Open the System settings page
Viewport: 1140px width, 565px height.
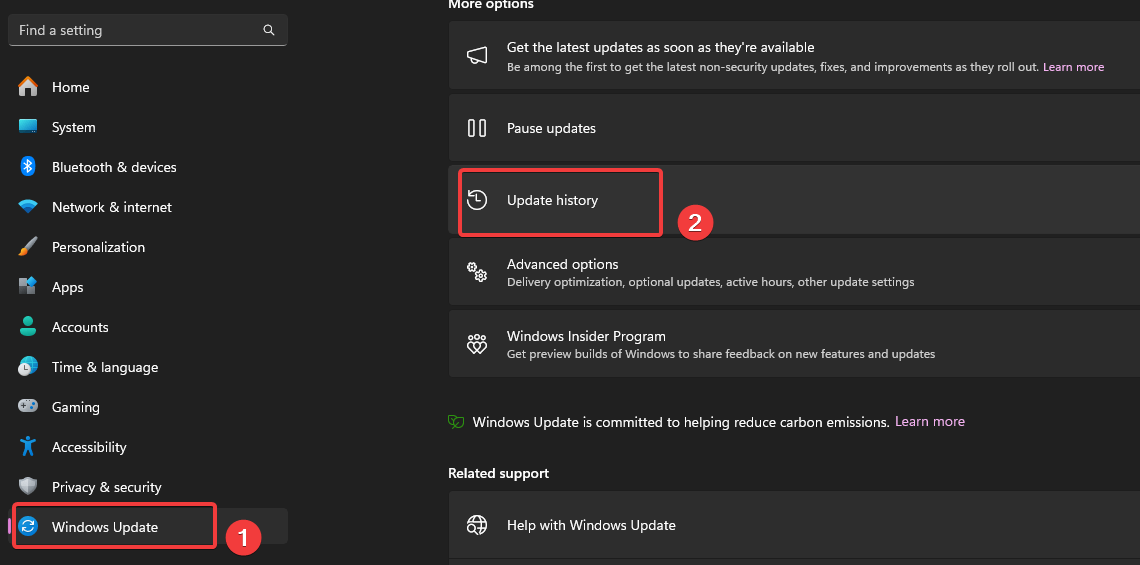73,127
